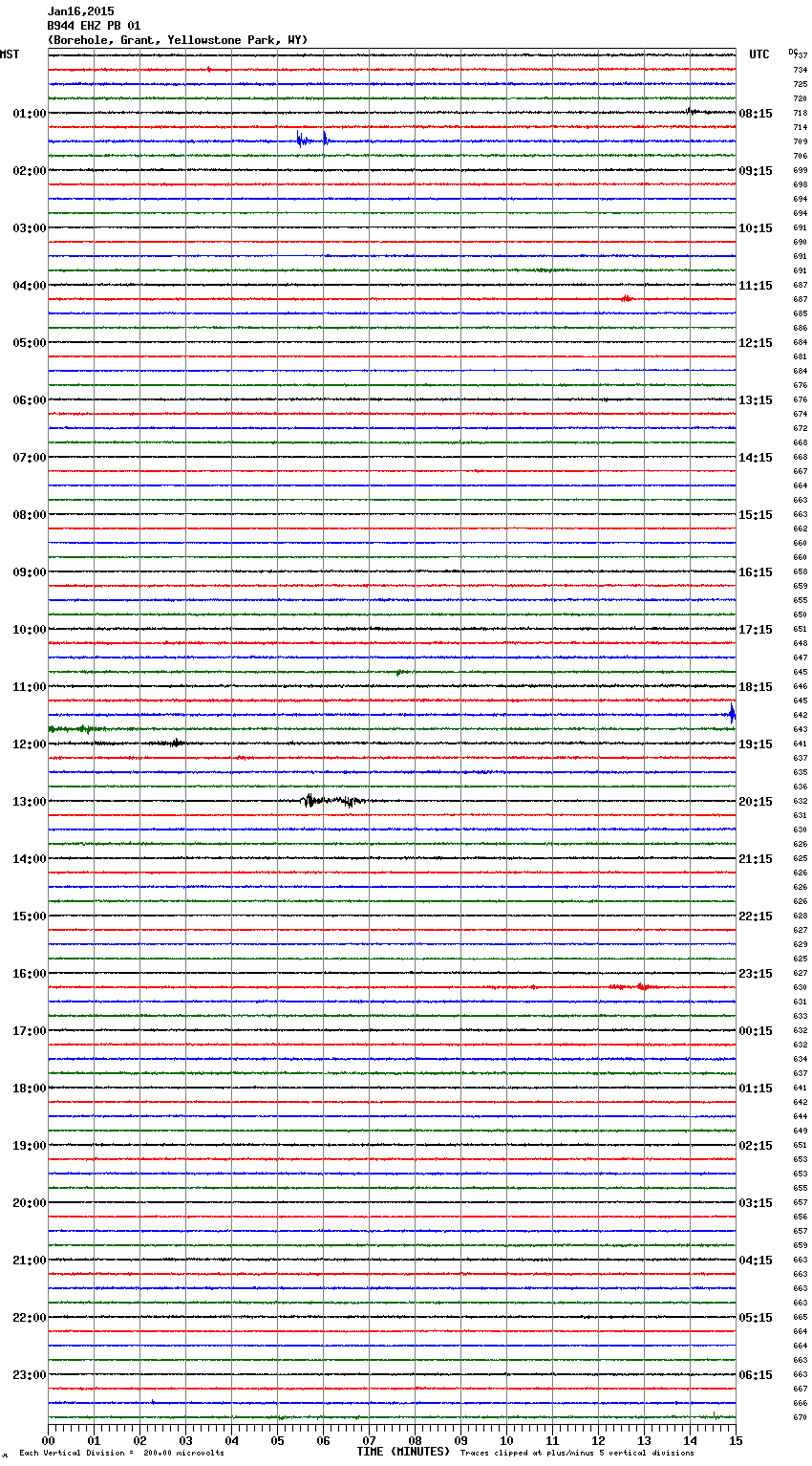Select the 14:00 MST hour label
Image resolution: width=812 pixels, height=1466 pixels.
30,859
